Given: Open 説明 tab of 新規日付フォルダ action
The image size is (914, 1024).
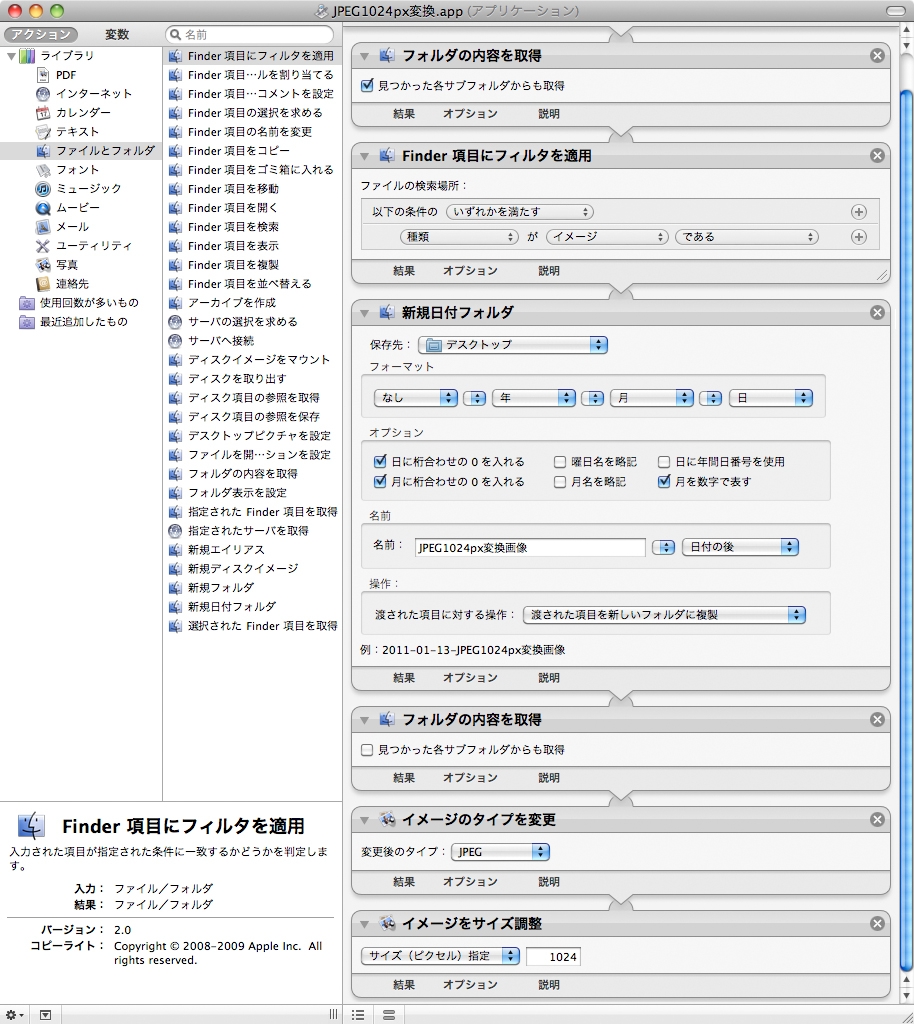Looking at the screenshot, I should (549, 678).
